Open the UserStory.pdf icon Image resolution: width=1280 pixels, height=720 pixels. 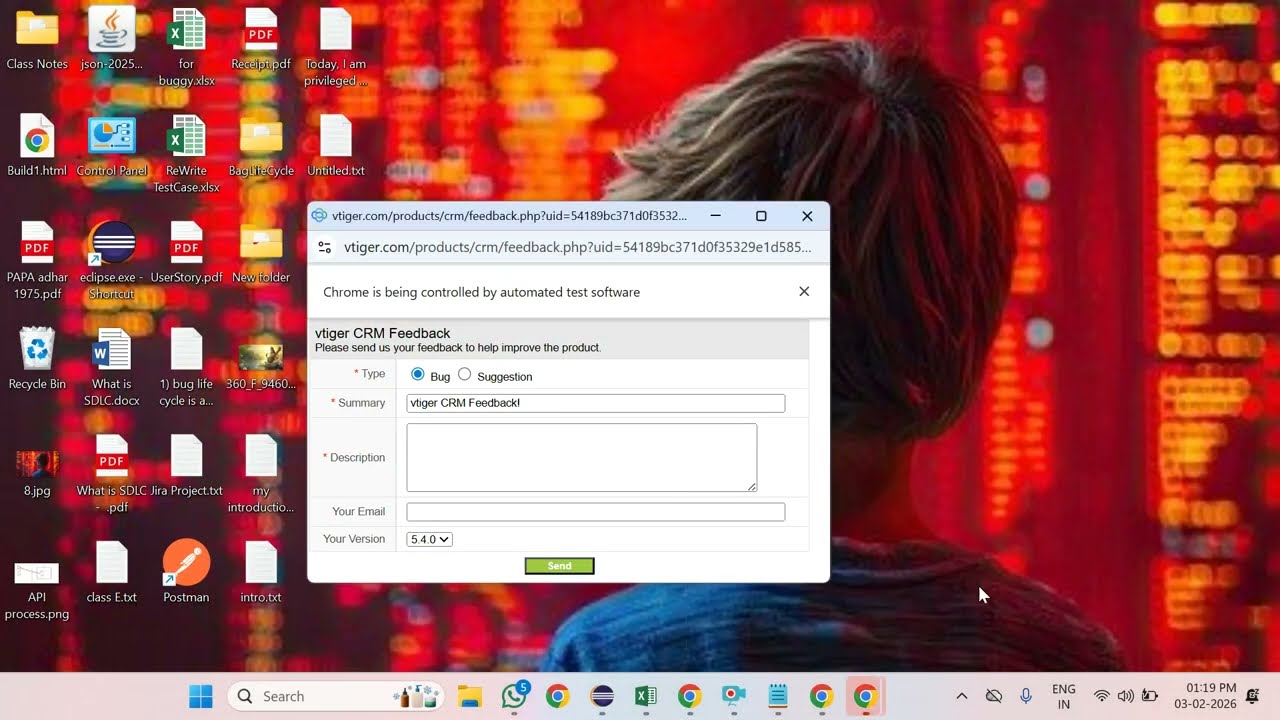(186, 243)
